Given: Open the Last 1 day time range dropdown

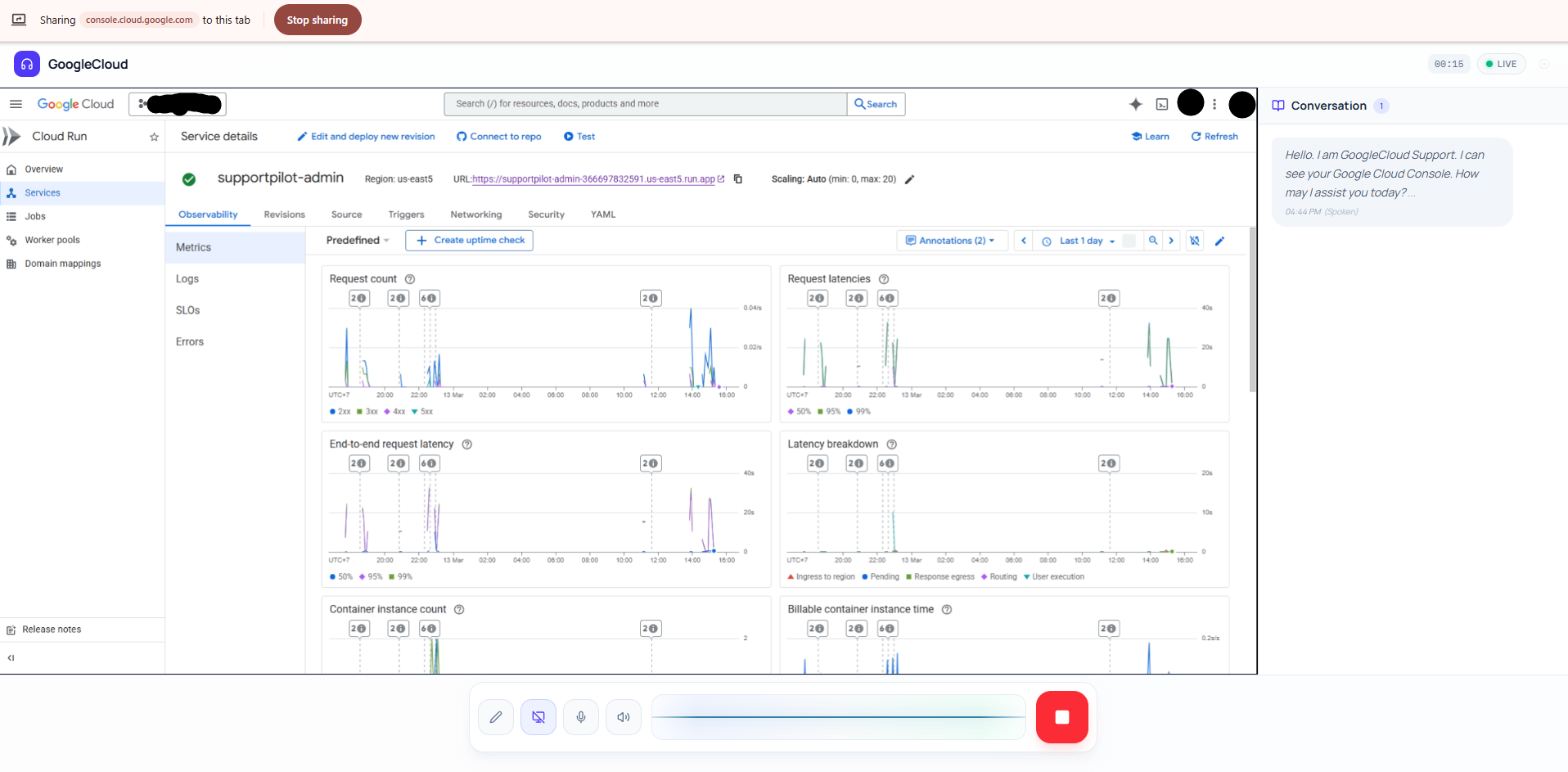Looking at the screenshot, I should (1079, 241).
